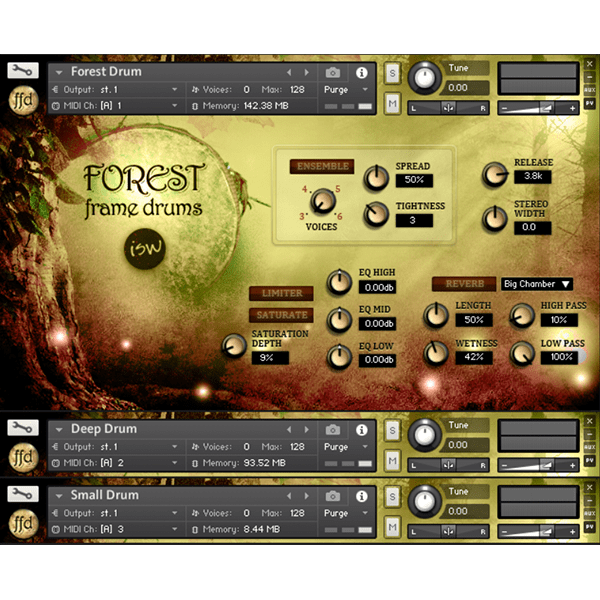Take snapshot with Small Drum camera icon
This screenshot has height=600, width=600.
click(x=333, y=496)
